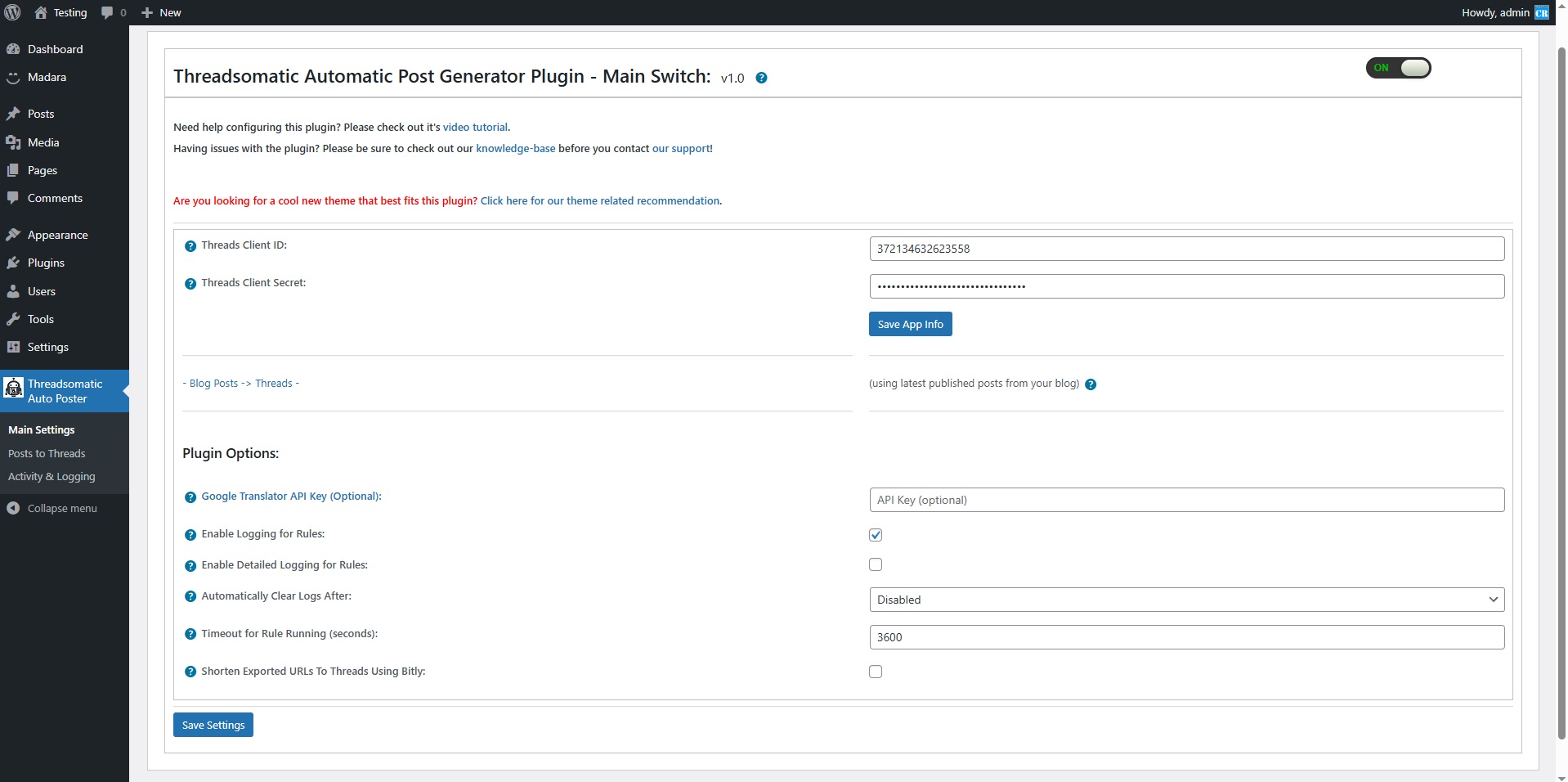
Task: Enable Detailed Logging for Rules checkbox
Action: click(x=876, y=564)
